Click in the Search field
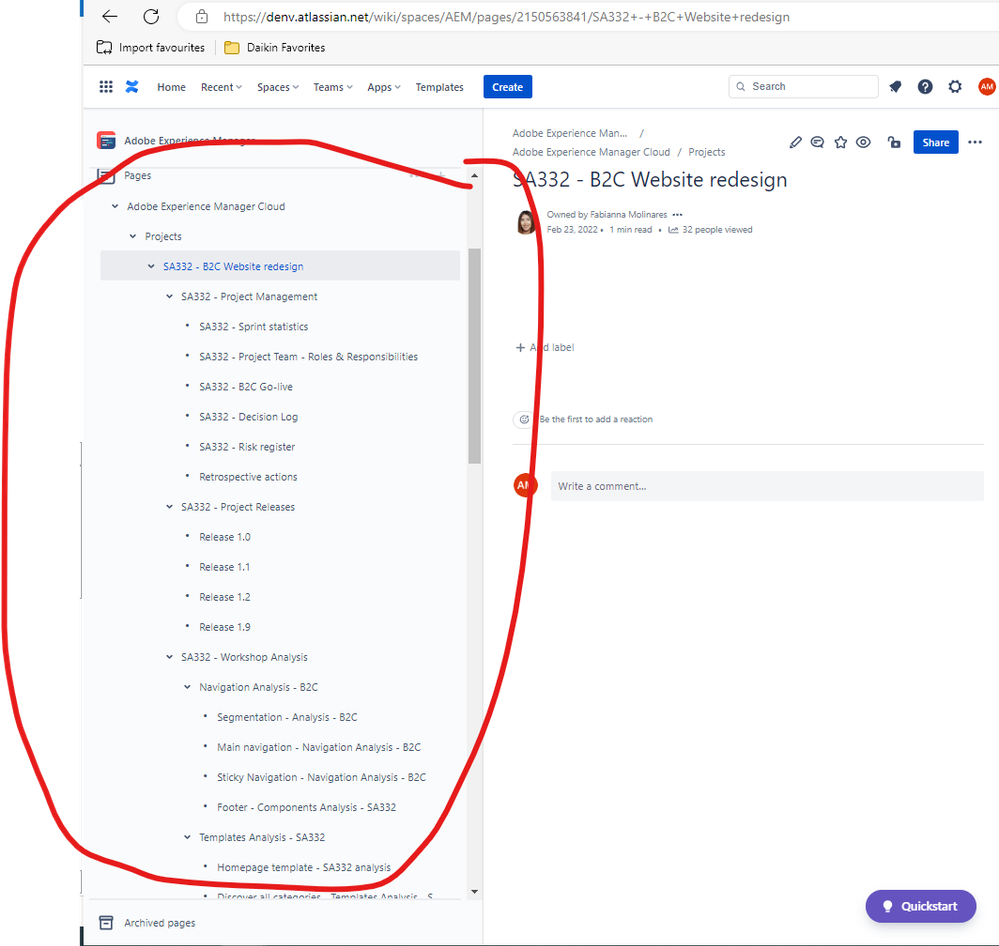Screen dimensions: 999x946 (x=803, y=87)
